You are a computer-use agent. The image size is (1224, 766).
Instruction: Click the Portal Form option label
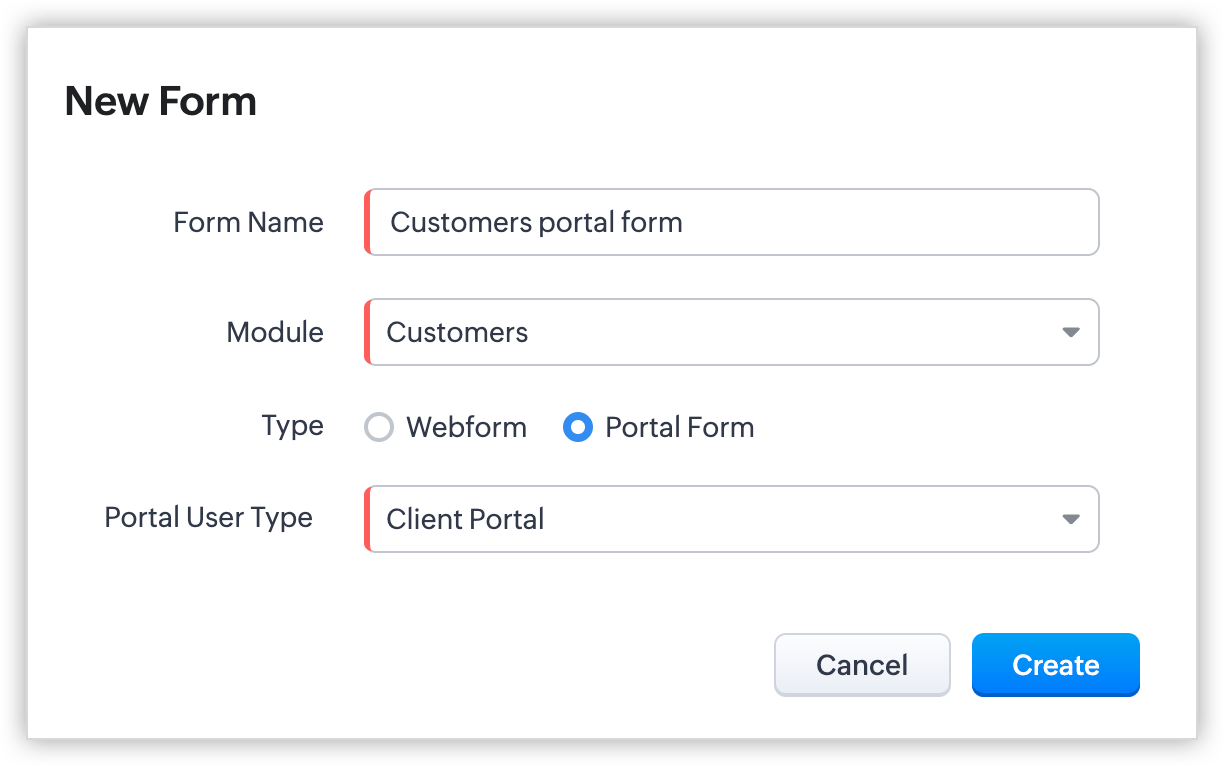click(x=680, y=428)
